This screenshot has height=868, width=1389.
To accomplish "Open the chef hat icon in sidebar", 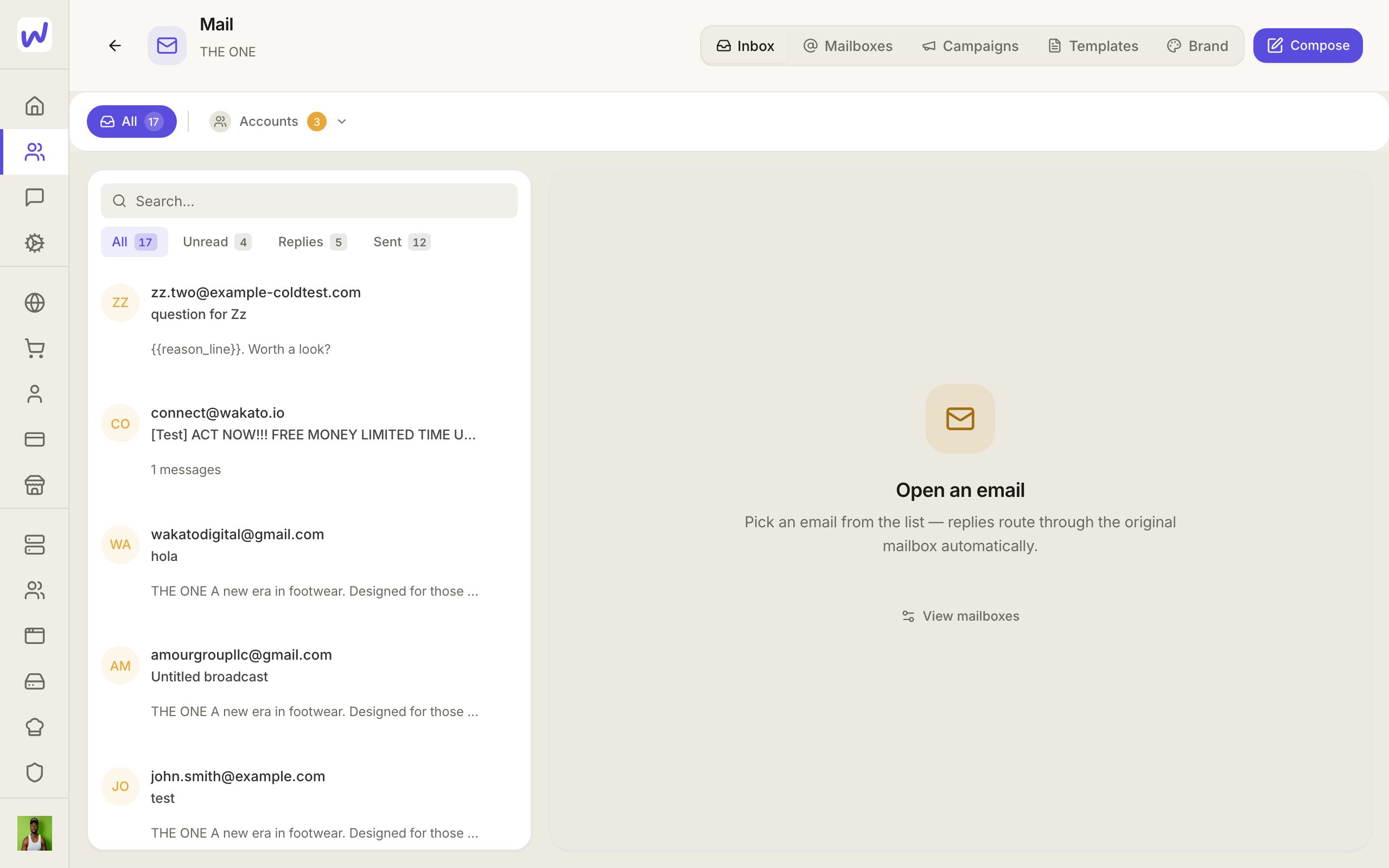I will [x=34, y=727].
